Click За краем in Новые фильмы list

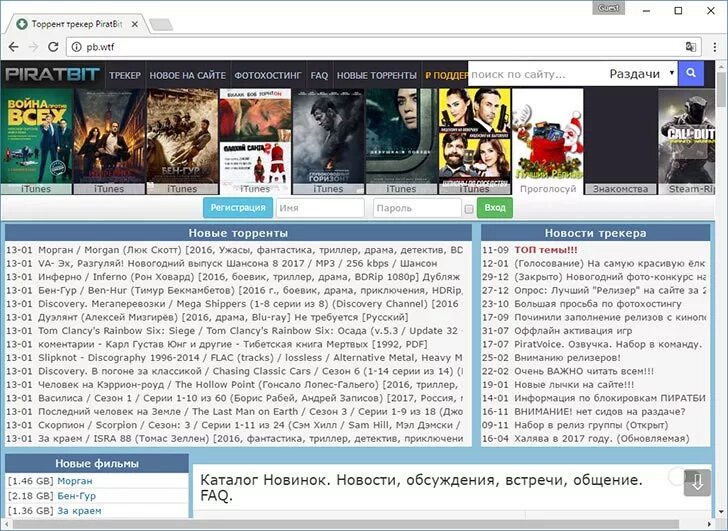coord(79,511)
